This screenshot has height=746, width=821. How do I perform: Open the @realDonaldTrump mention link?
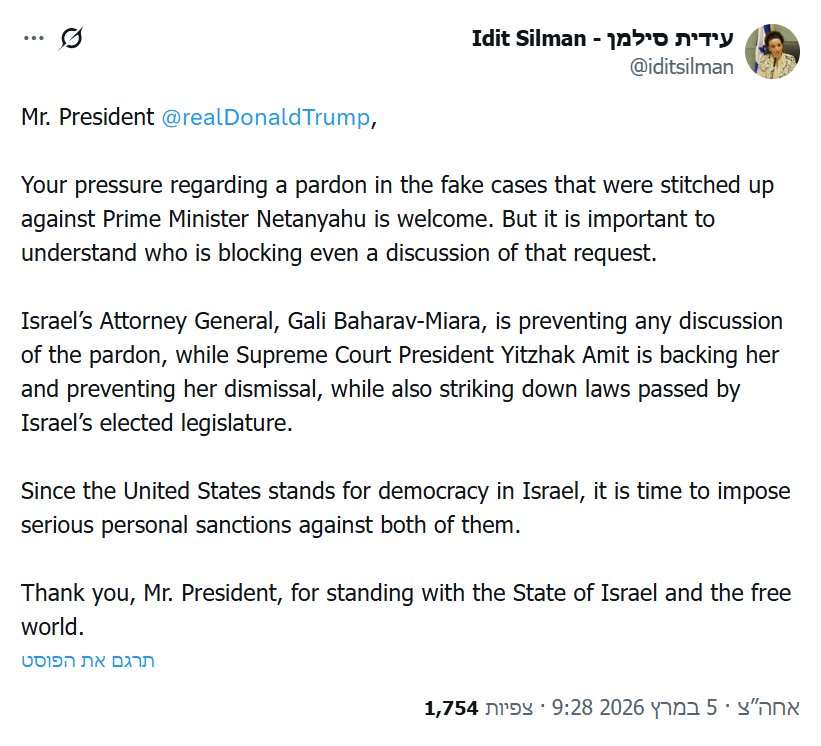click(x=265, y=118)
